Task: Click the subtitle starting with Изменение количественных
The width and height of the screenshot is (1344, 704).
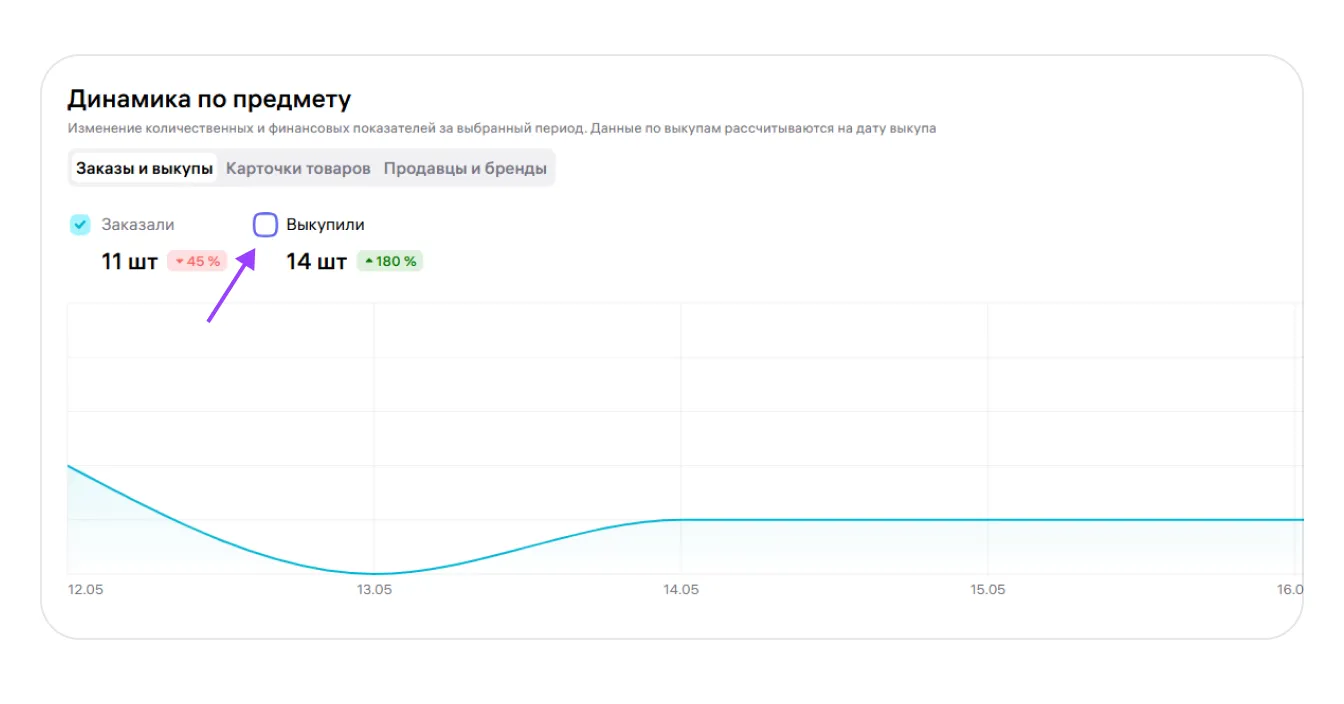Action: click(x=502, y=128)
